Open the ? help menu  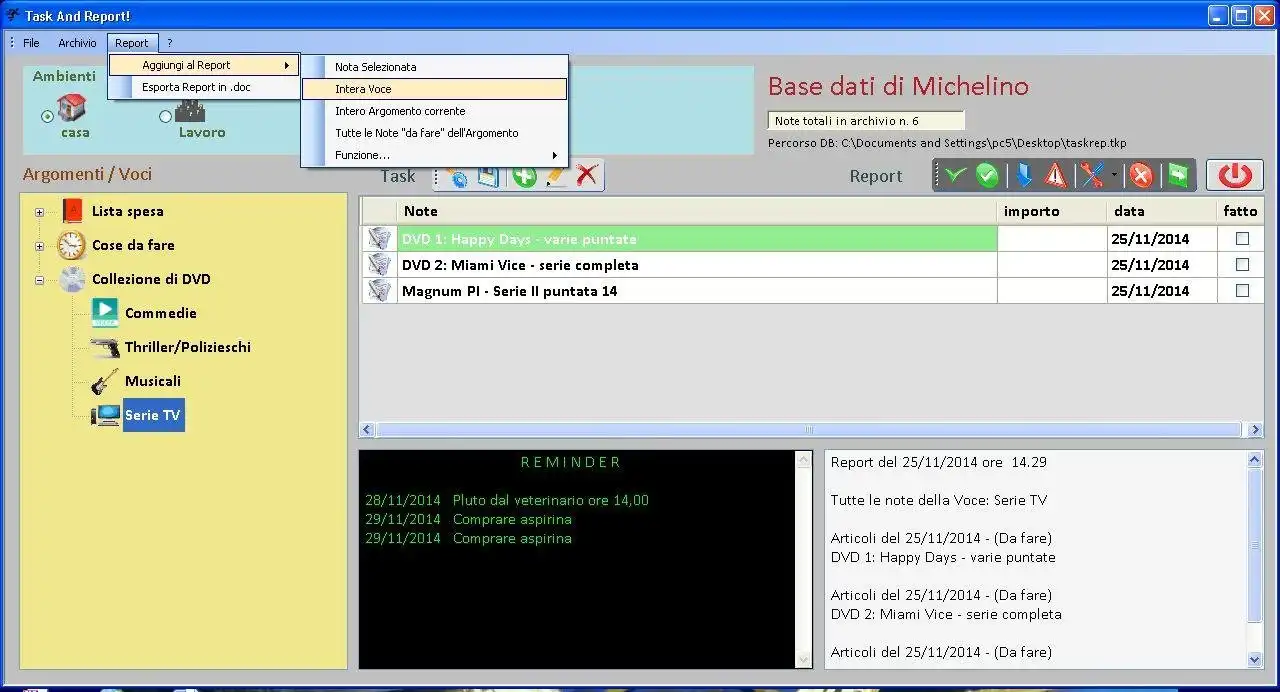click(170, 43)
